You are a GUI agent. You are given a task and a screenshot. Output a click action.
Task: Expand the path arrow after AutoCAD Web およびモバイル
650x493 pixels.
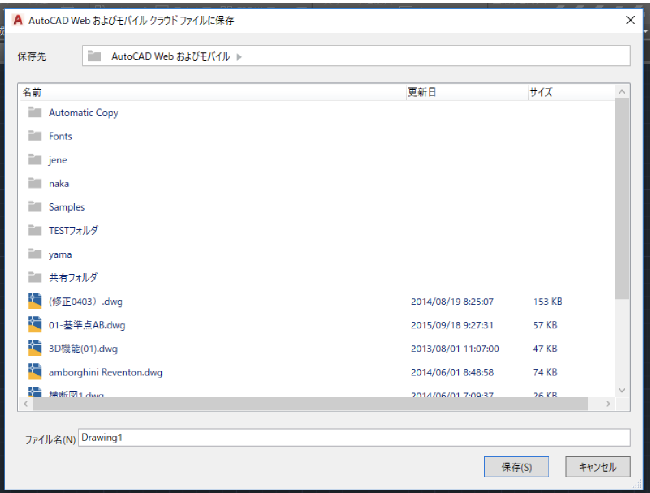point(239,57)
